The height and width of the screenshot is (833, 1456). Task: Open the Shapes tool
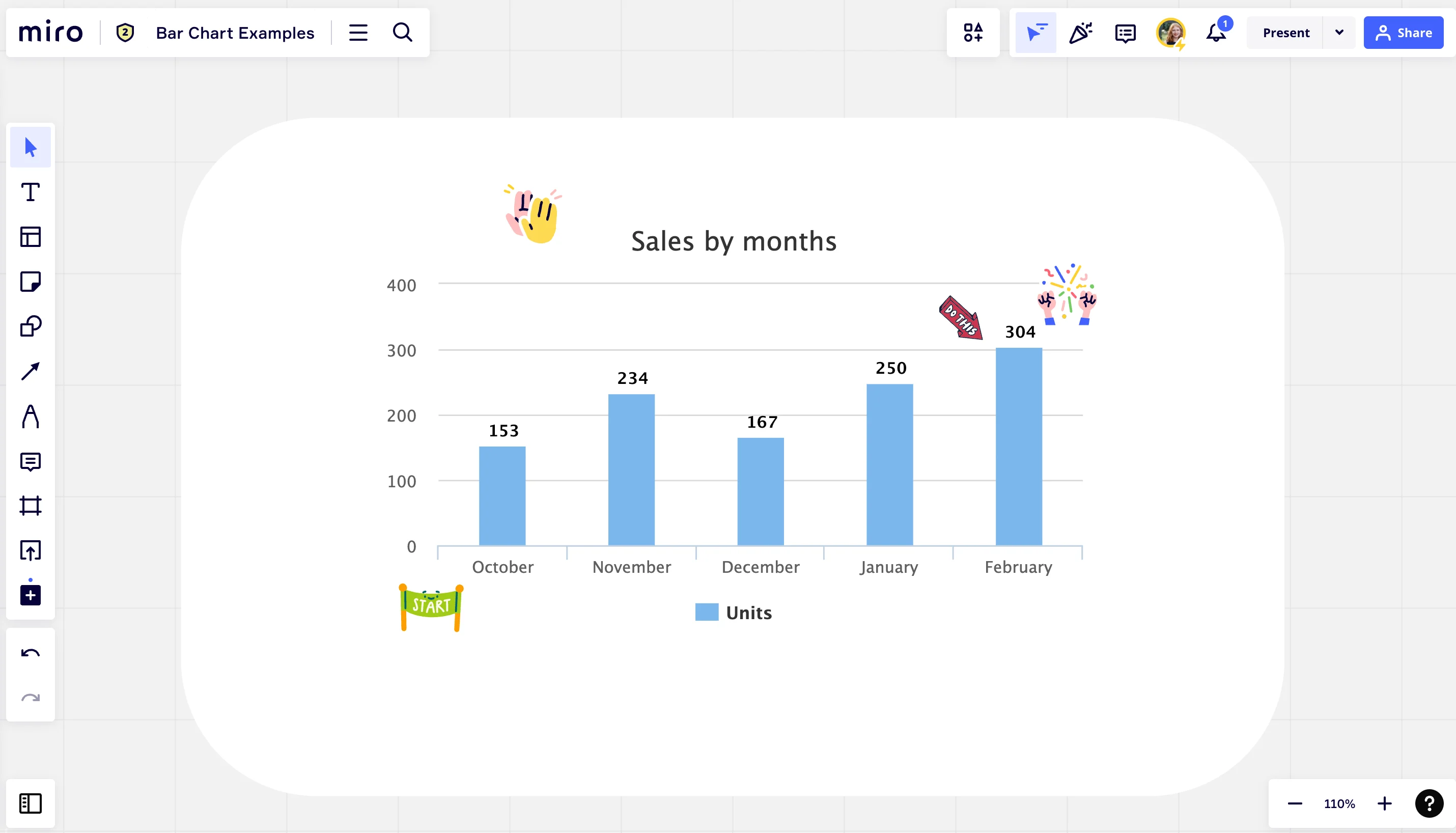coord(31,326)
